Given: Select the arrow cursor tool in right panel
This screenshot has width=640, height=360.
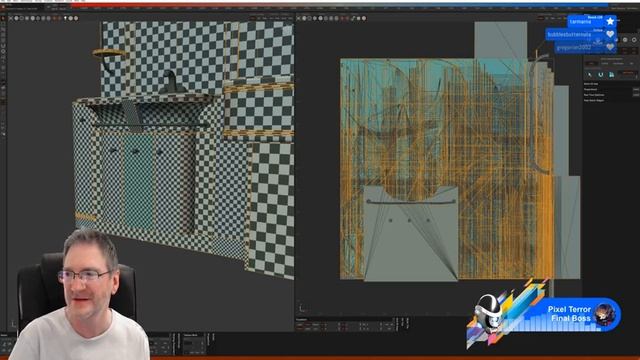Looking at the screenshot, I should point(589,75).
